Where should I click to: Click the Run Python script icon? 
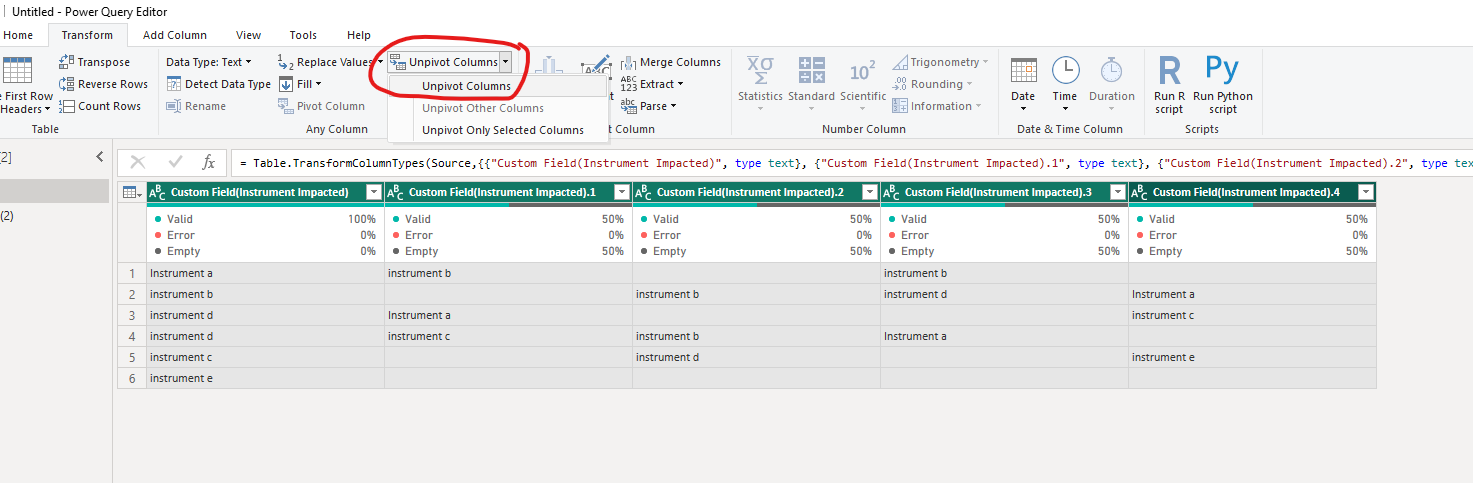pos(1222,69)
